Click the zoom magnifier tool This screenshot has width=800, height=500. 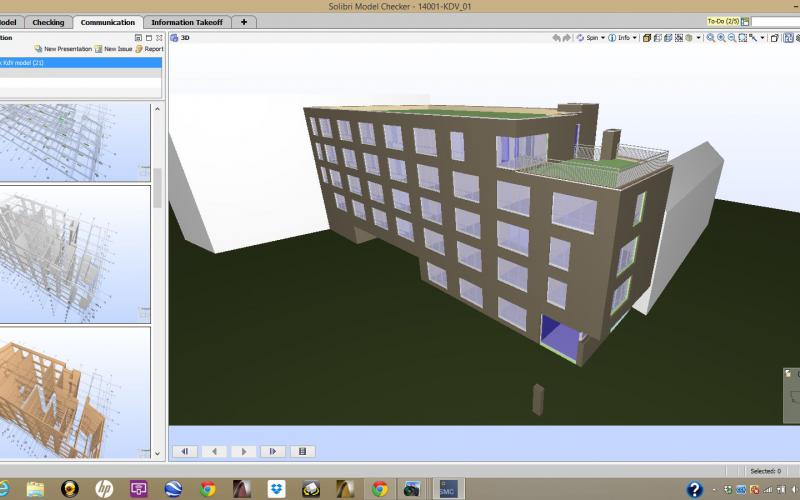[x=711, y=38]
